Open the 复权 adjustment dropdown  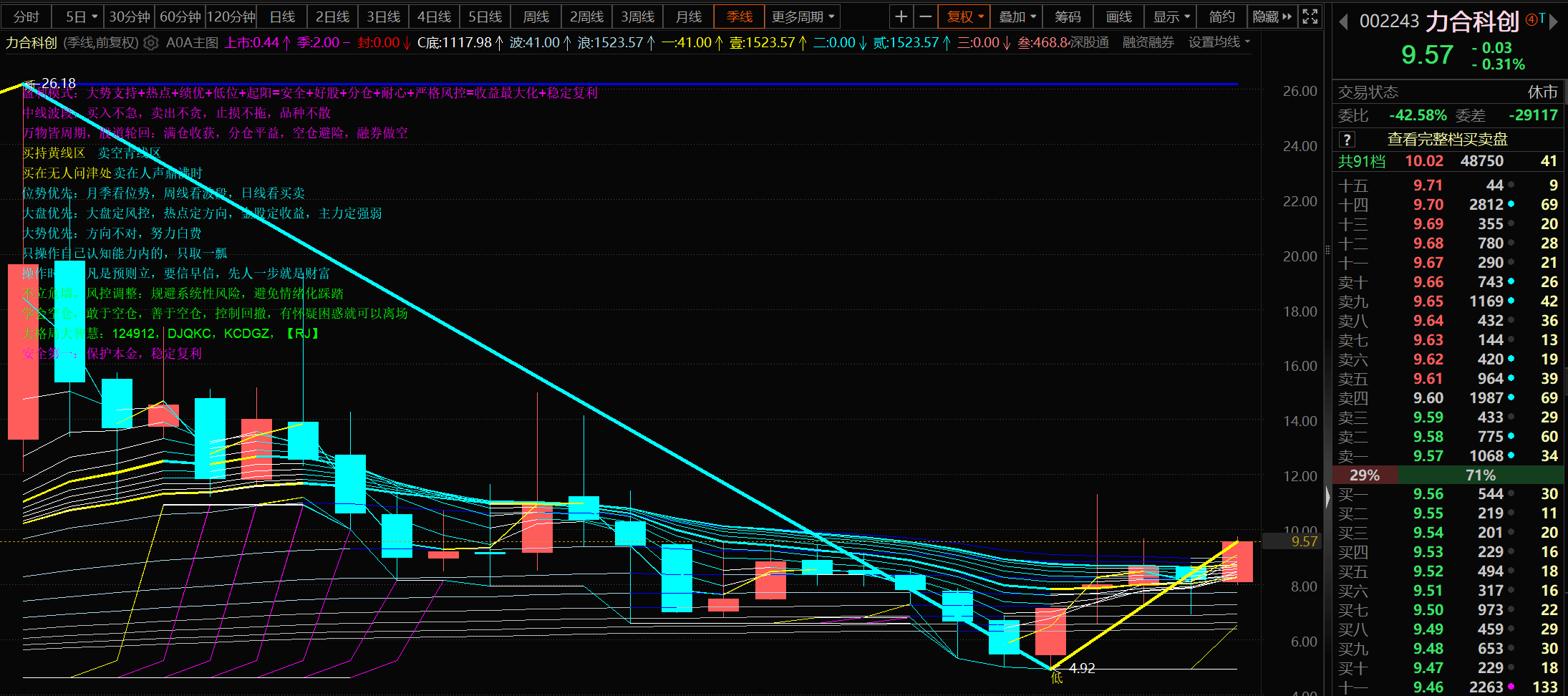(965, 16)
